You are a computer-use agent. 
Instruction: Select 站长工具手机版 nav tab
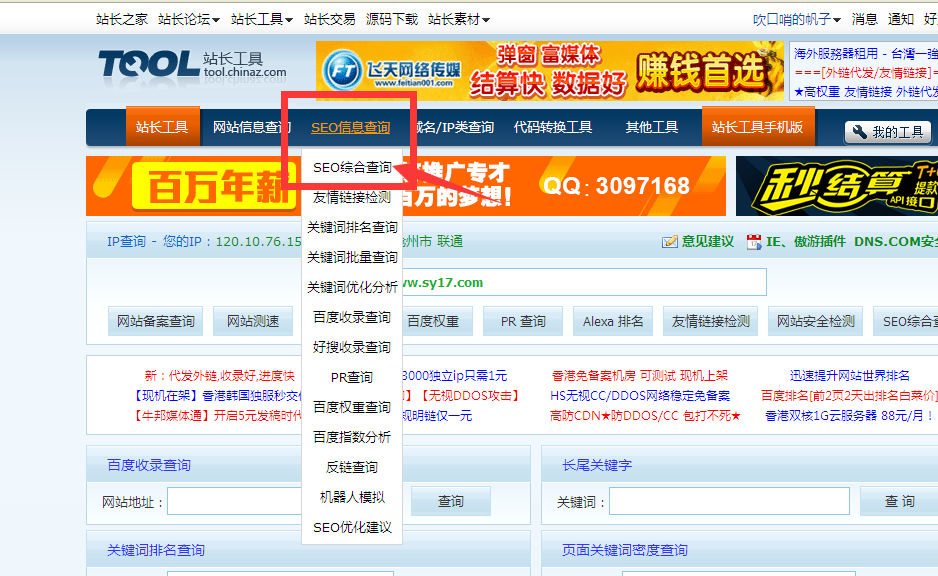(757, 127)
